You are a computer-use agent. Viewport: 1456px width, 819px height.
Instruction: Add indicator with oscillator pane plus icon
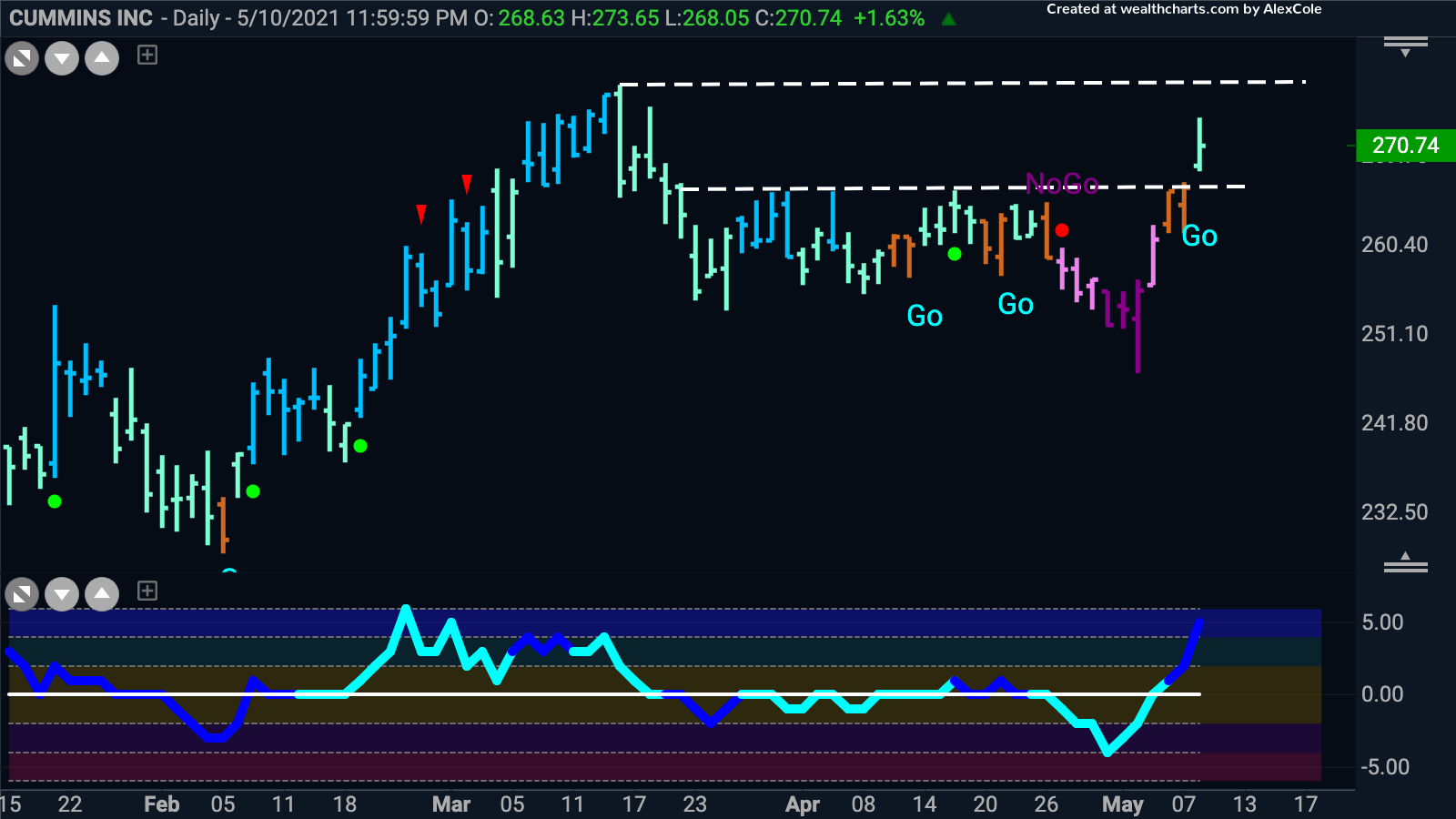pos(147,591)
